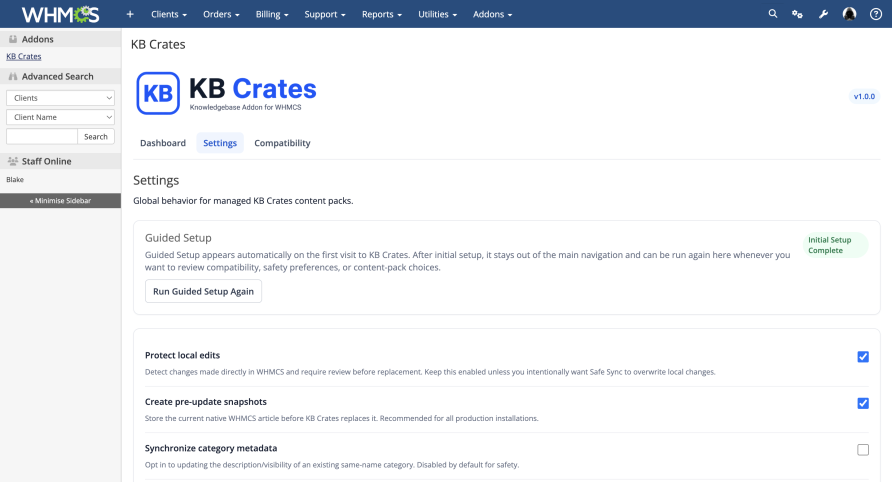Open the help question mark icon
892x482 pixels.
click(x=876, y=14)
